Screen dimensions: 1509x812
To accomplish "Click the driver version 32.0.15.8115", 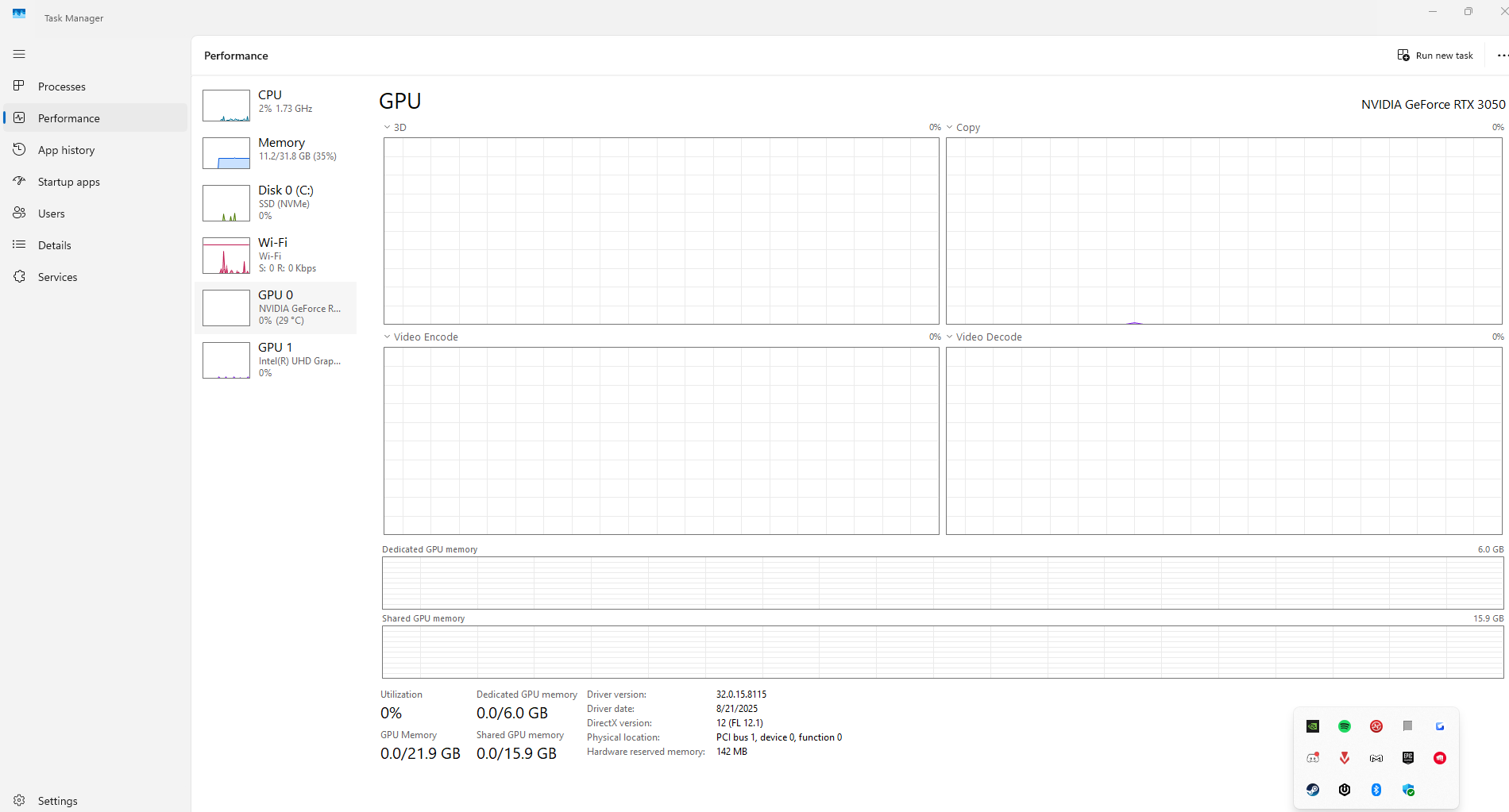I will click(x=741, y=695).
